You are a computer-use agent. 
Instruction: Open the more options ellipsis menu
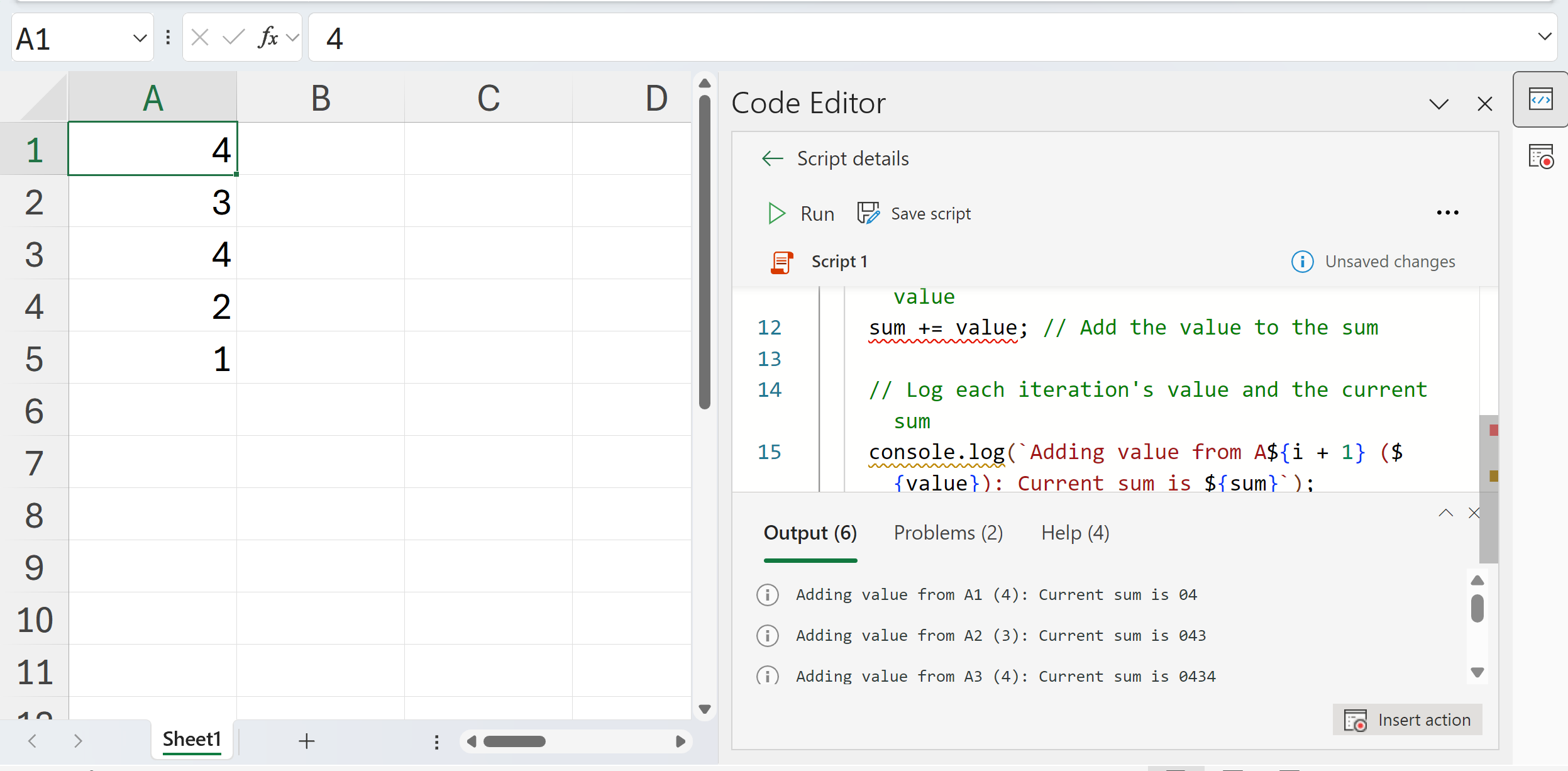click(1447, 213)
